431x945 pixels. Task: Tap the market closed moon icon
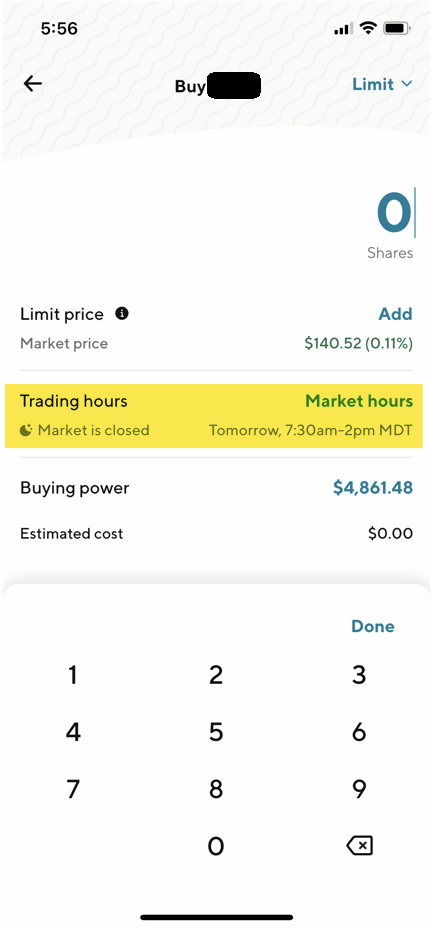(x=26, y=430)
